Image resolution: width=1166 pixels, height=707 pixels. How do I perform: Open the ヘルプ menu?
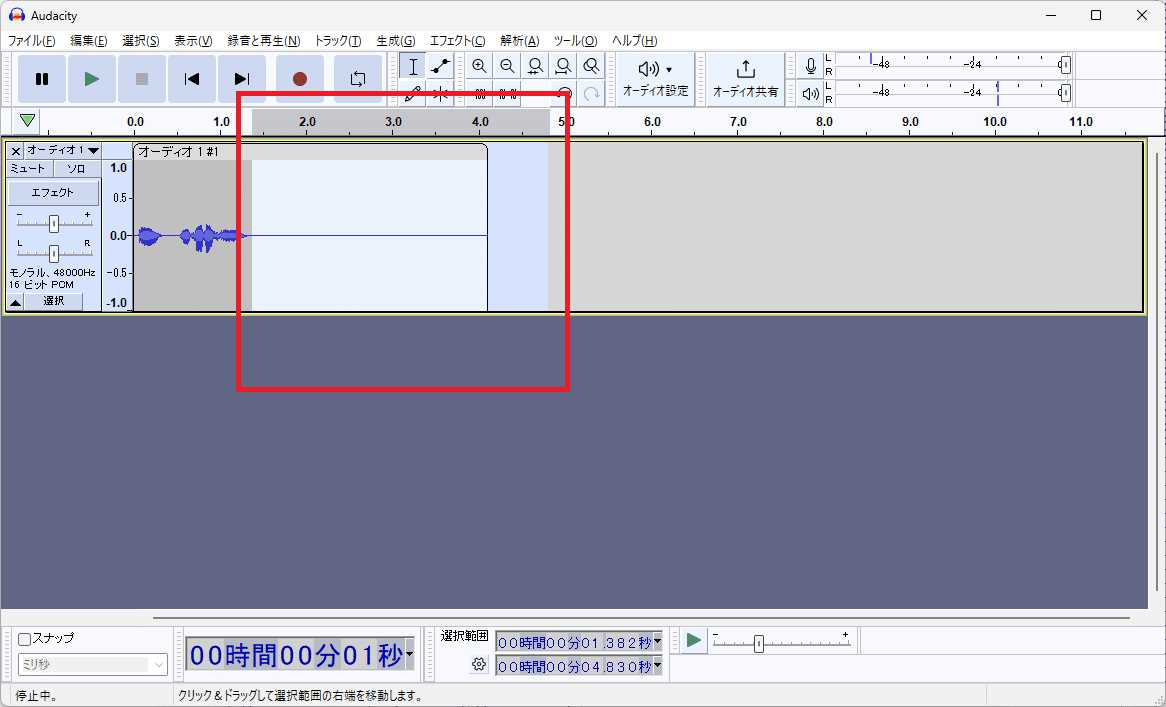[x=634, y=41]
